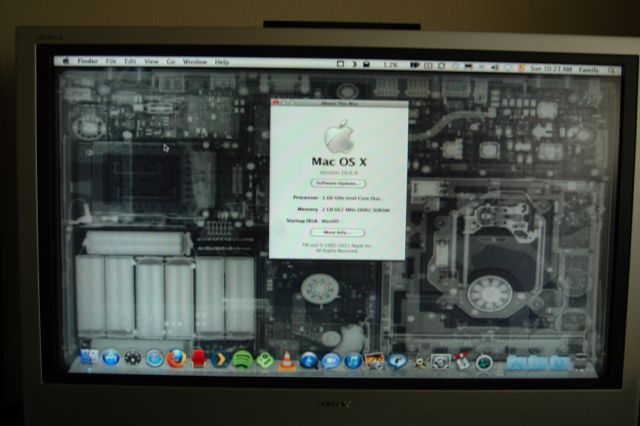Click the Sun 10:23 AM clock
The image size is (640, 426).
click(551, 69)
